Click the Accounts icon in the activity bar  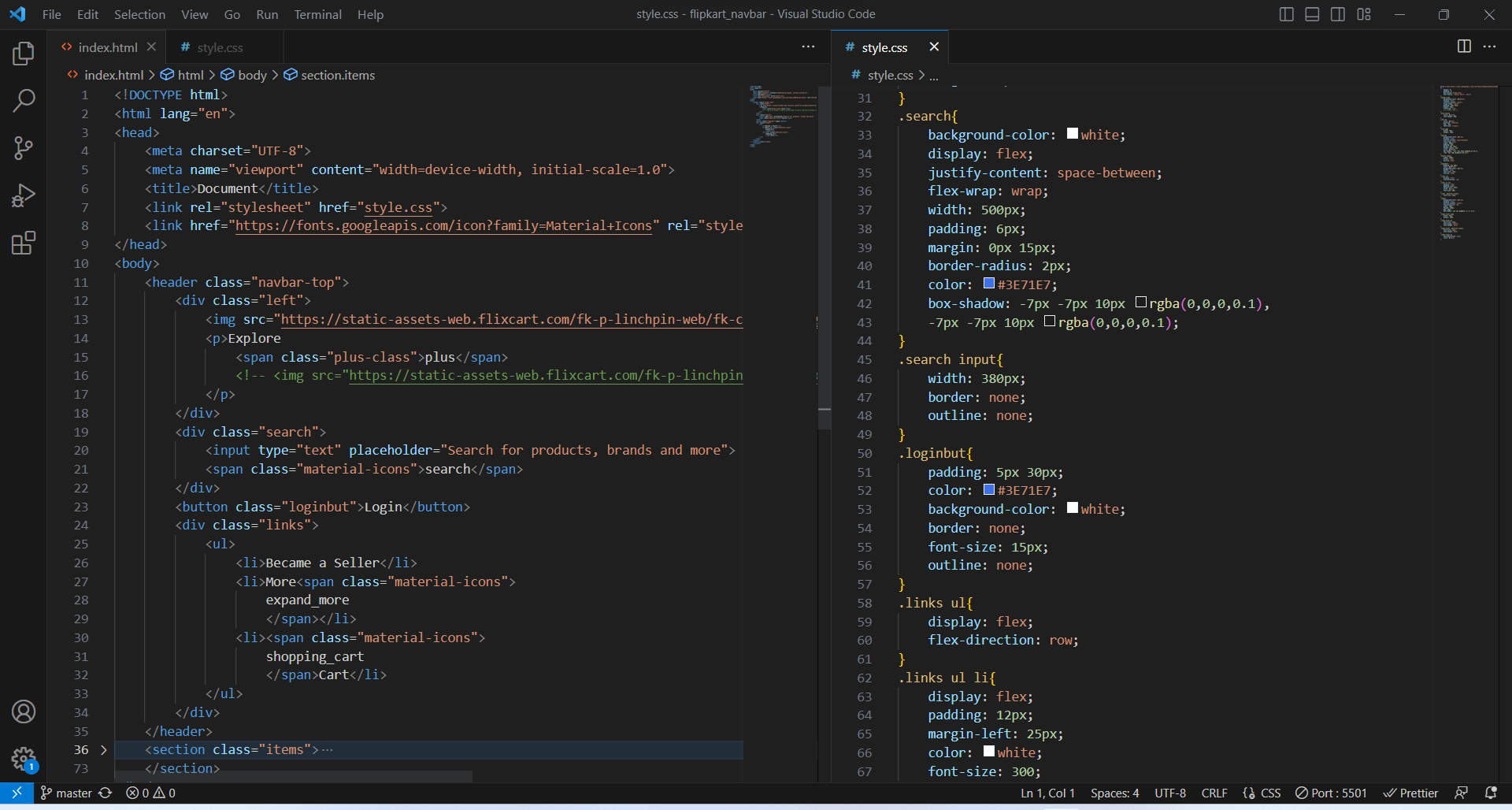coord(24,712)
